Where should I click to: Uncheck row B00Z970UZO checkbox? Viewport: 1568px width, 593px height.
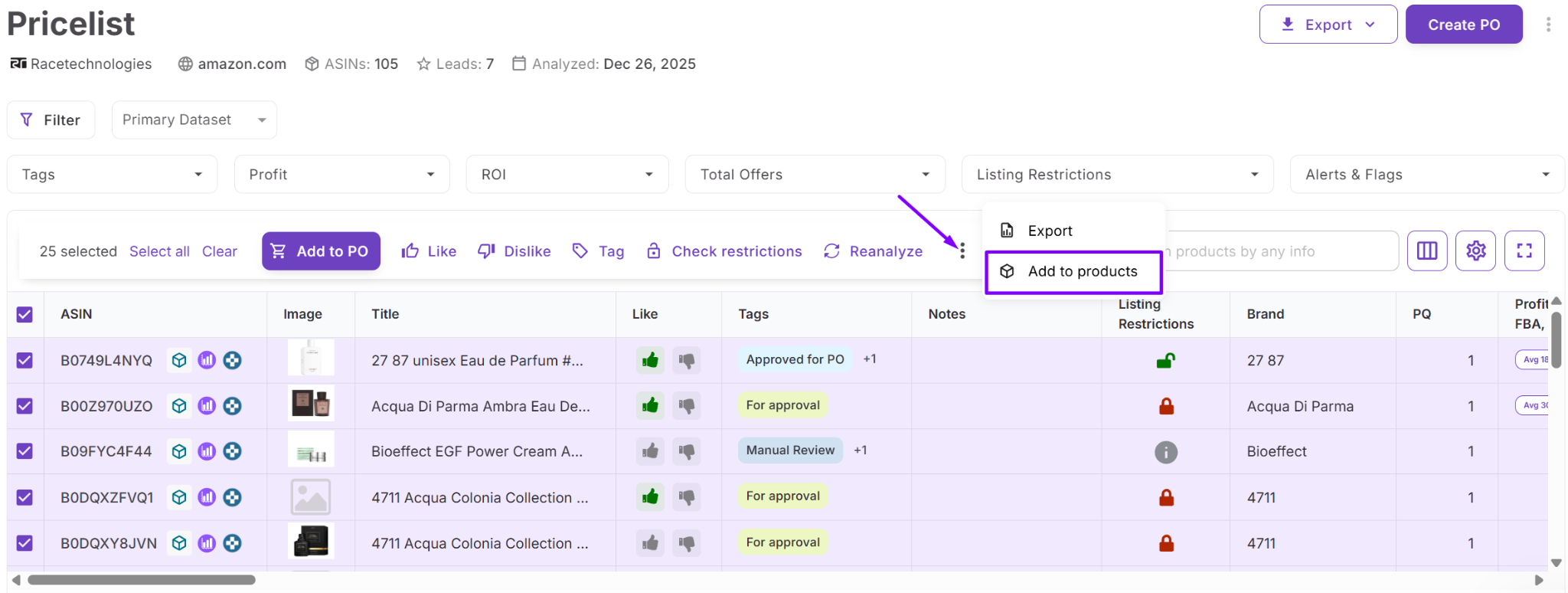pos(24,405)
